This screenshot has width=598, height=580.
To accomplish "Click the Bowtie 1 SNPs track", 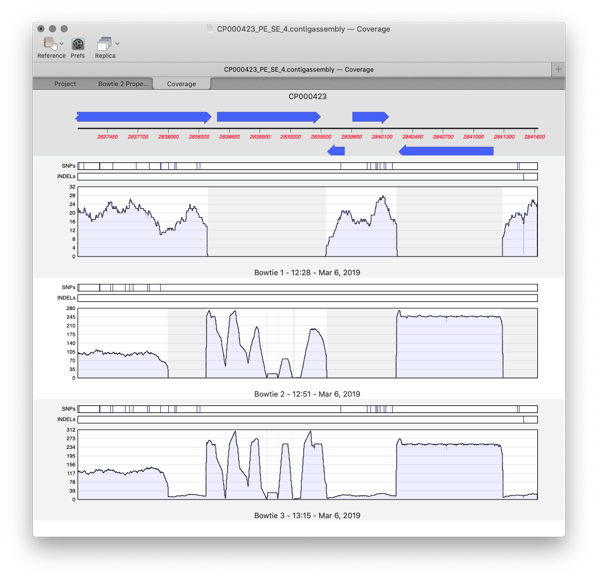I will point(307,166).
